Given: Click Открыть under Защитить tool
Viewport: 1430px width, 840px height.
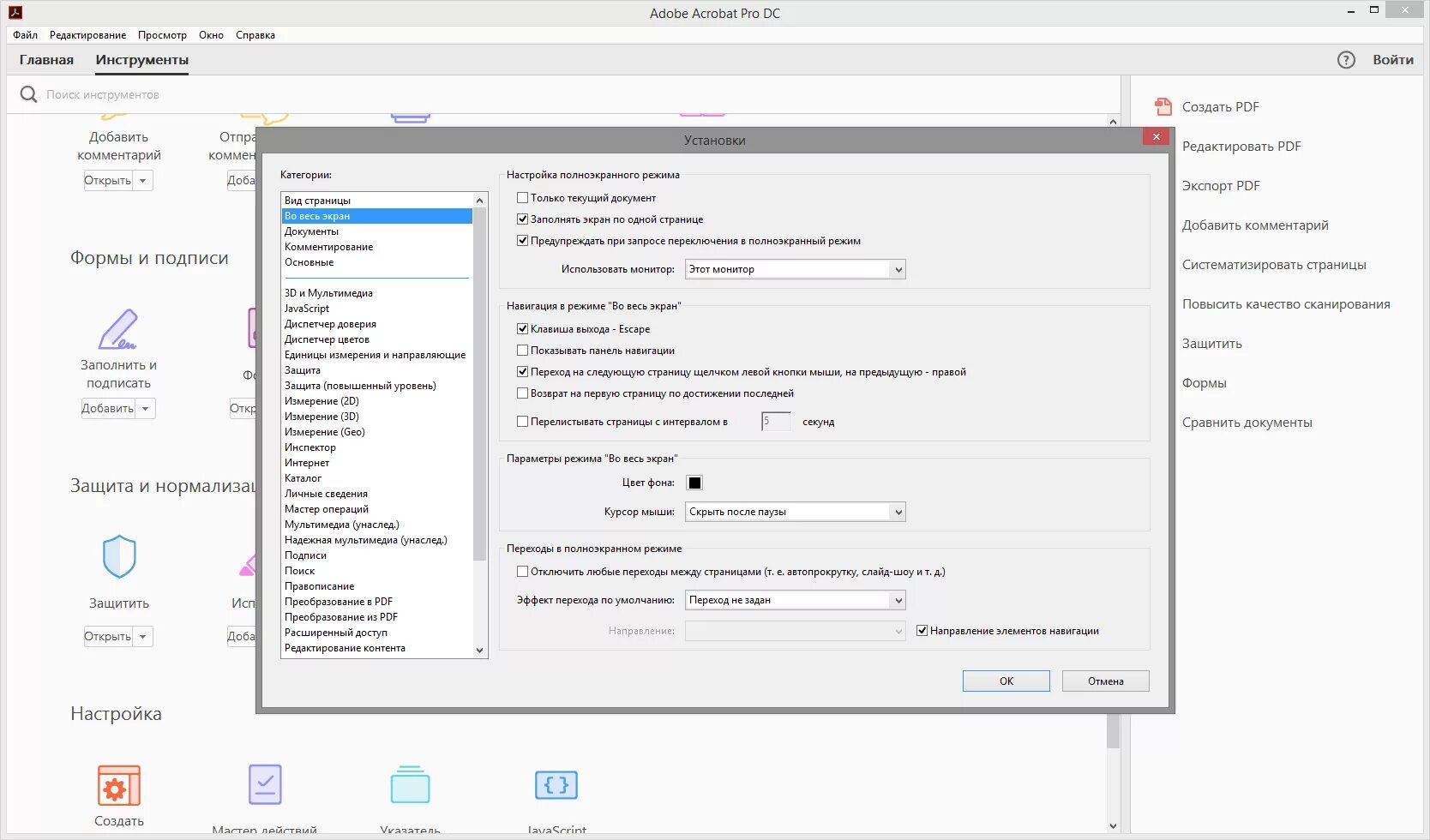Looking at the screenshot, I should pyautogui.click(x=108, y=637).
